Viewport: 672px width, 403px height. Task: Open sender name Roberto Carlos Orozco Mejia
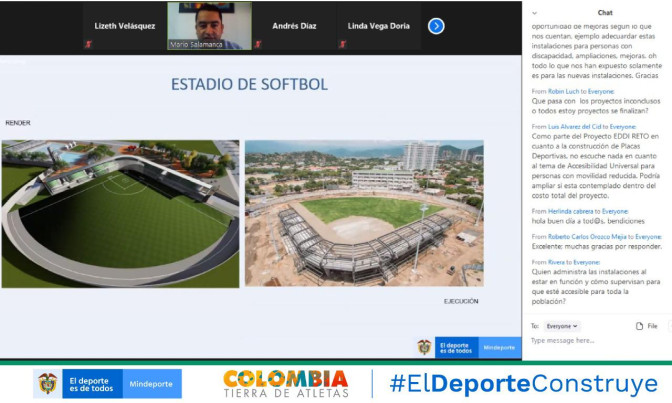[587, 237]
